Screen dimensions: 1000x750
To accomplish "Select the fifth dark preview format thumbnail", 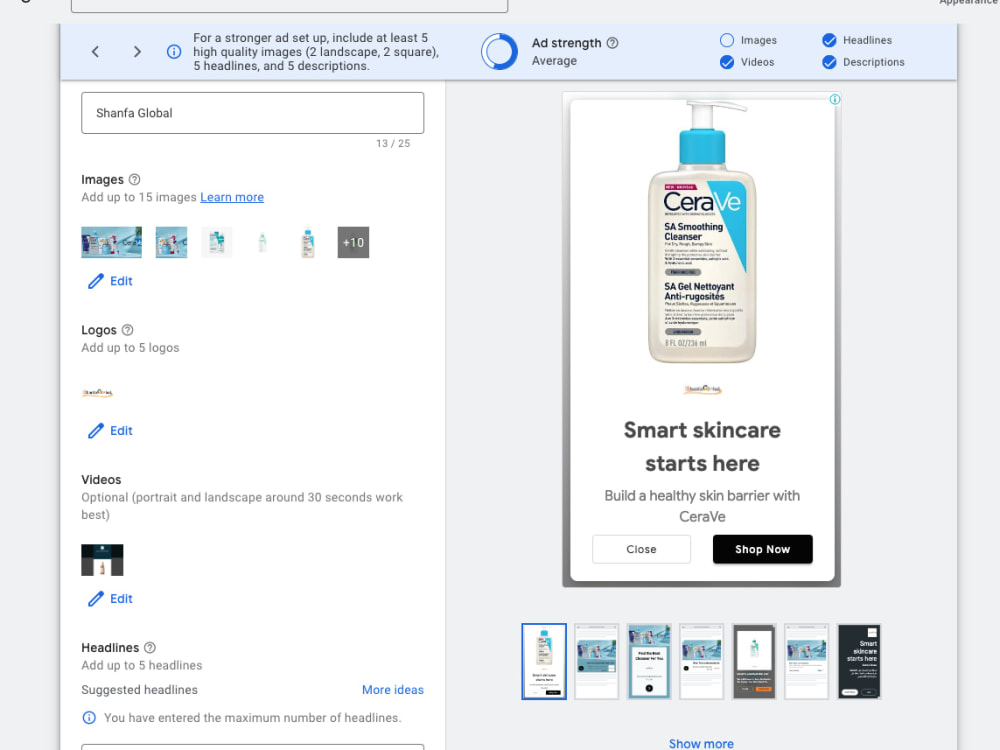I will point(754,661).
